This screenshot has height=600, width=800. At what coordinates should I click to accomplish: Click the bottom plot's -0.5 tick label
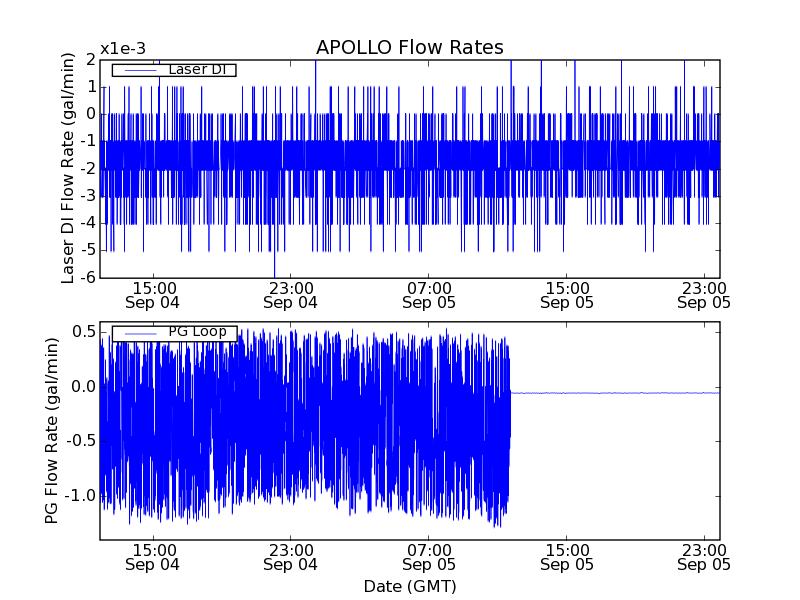click(81, 441)
